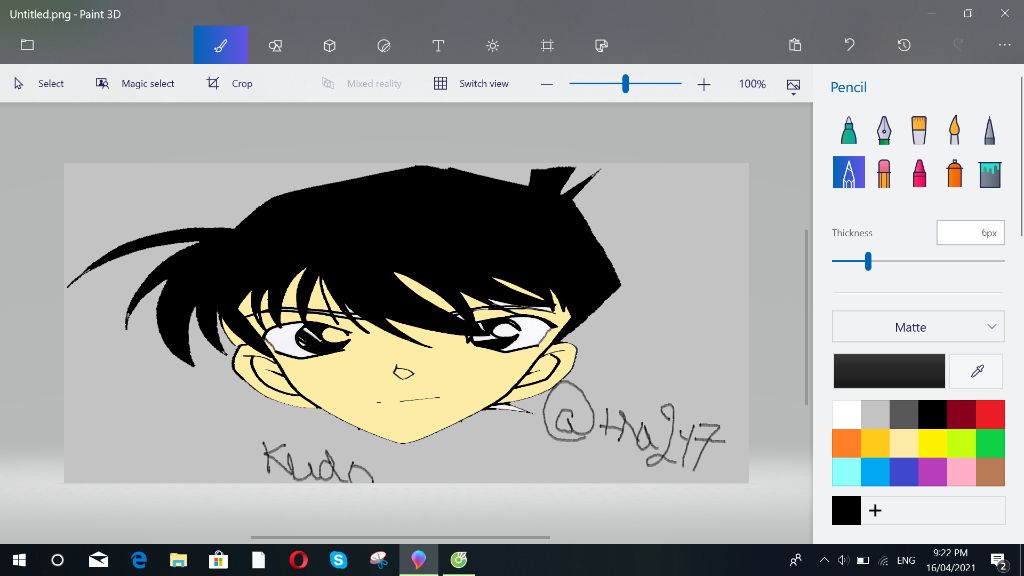Choose Magic select
This screenshot has width=1024, height=576.
(x=135, y=84)
